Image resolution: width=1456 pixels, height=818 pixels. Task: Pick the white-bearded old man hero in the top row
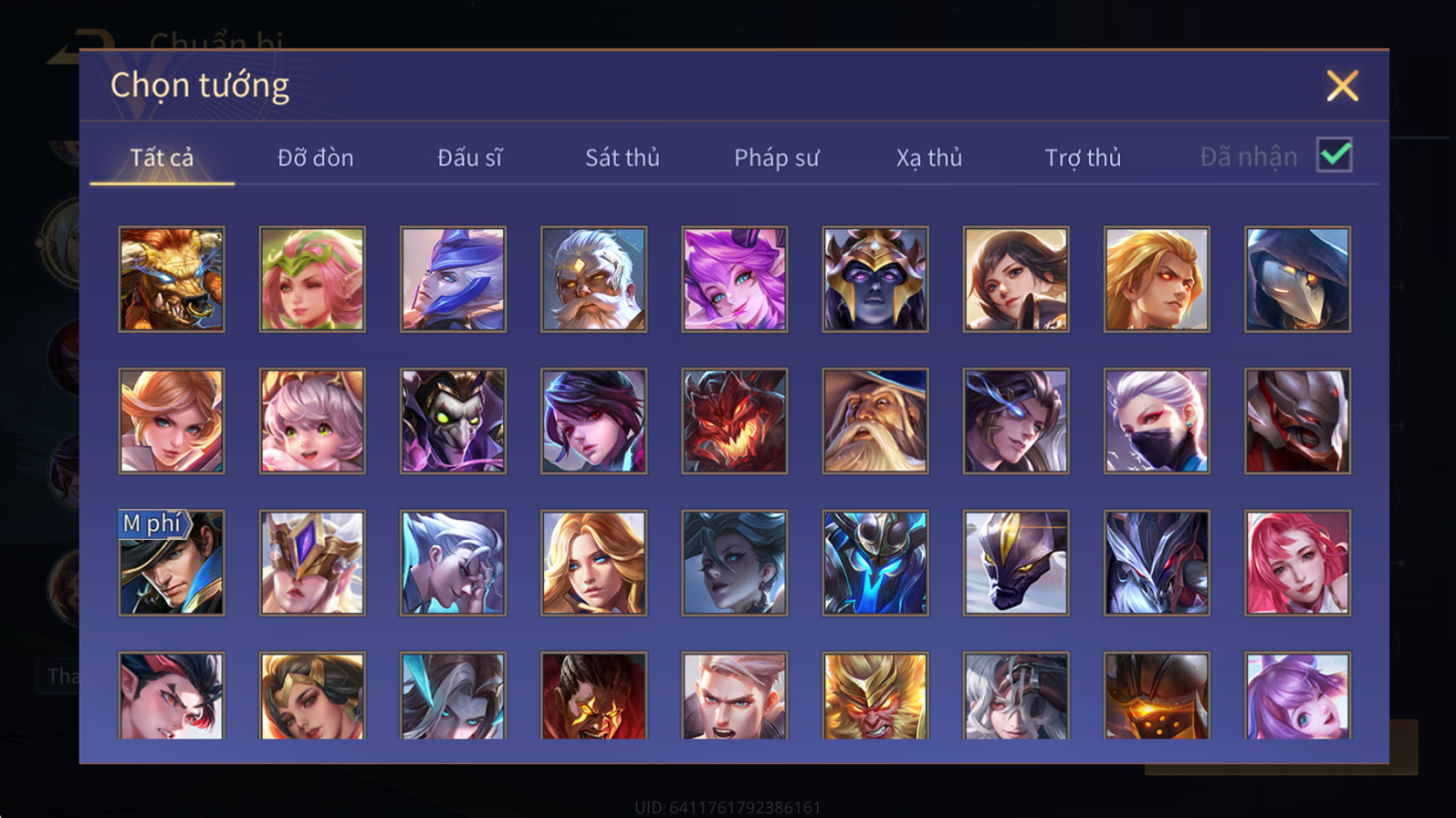click(594, 279)
